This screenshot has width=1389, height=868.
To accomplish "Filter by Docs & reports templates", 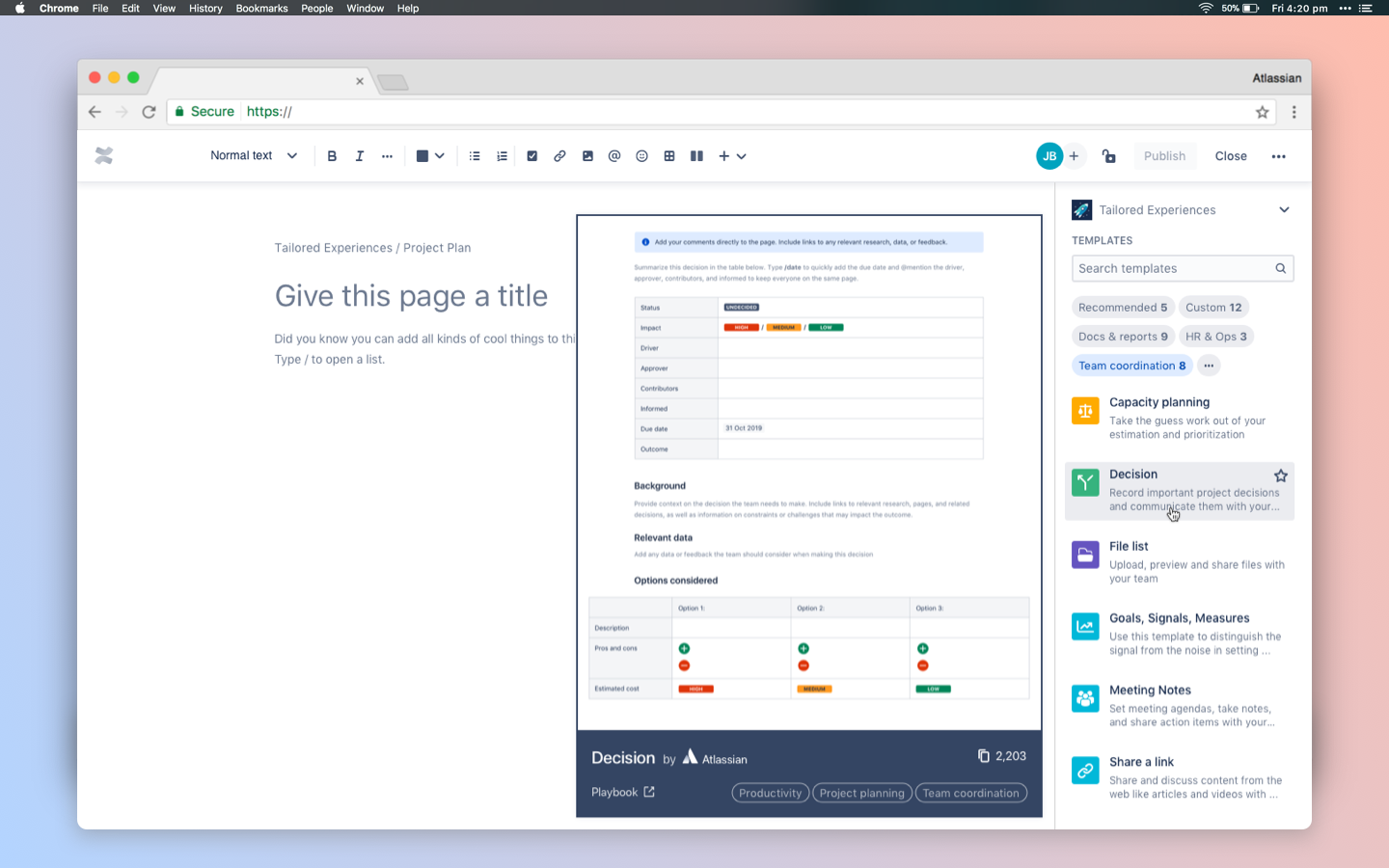I will (x=1123, y=337).
